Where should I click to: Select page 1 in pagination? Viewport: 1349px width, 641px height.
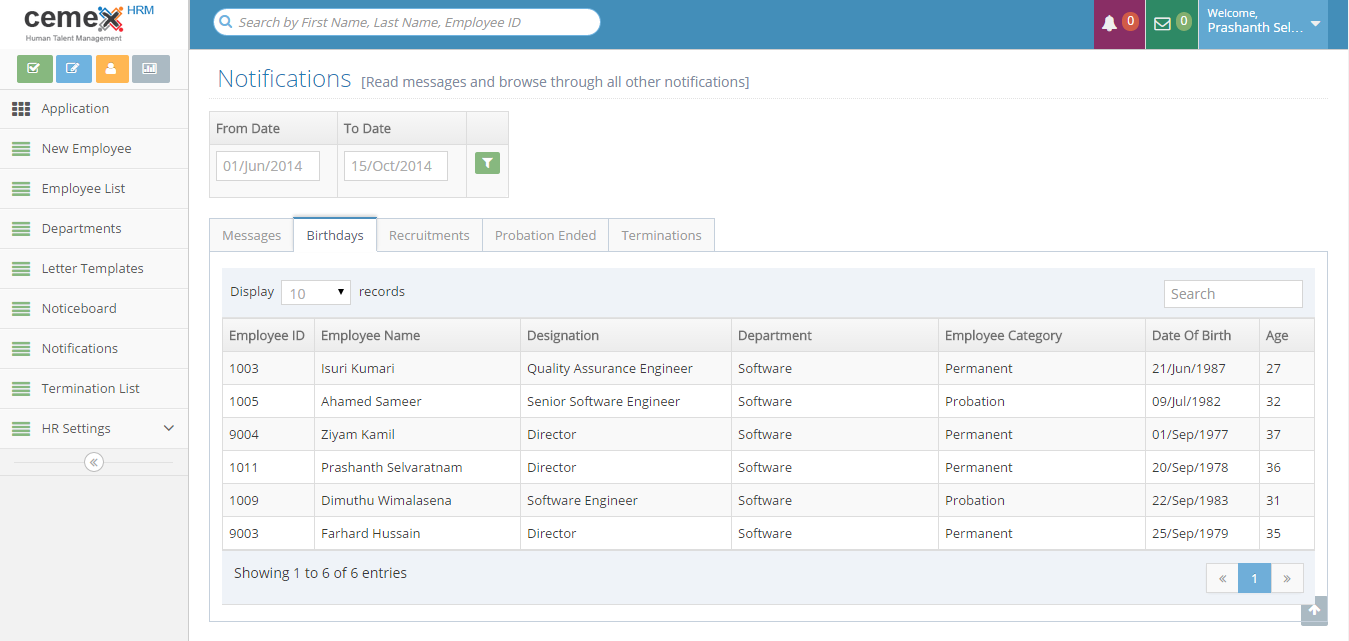point(1254,578)
